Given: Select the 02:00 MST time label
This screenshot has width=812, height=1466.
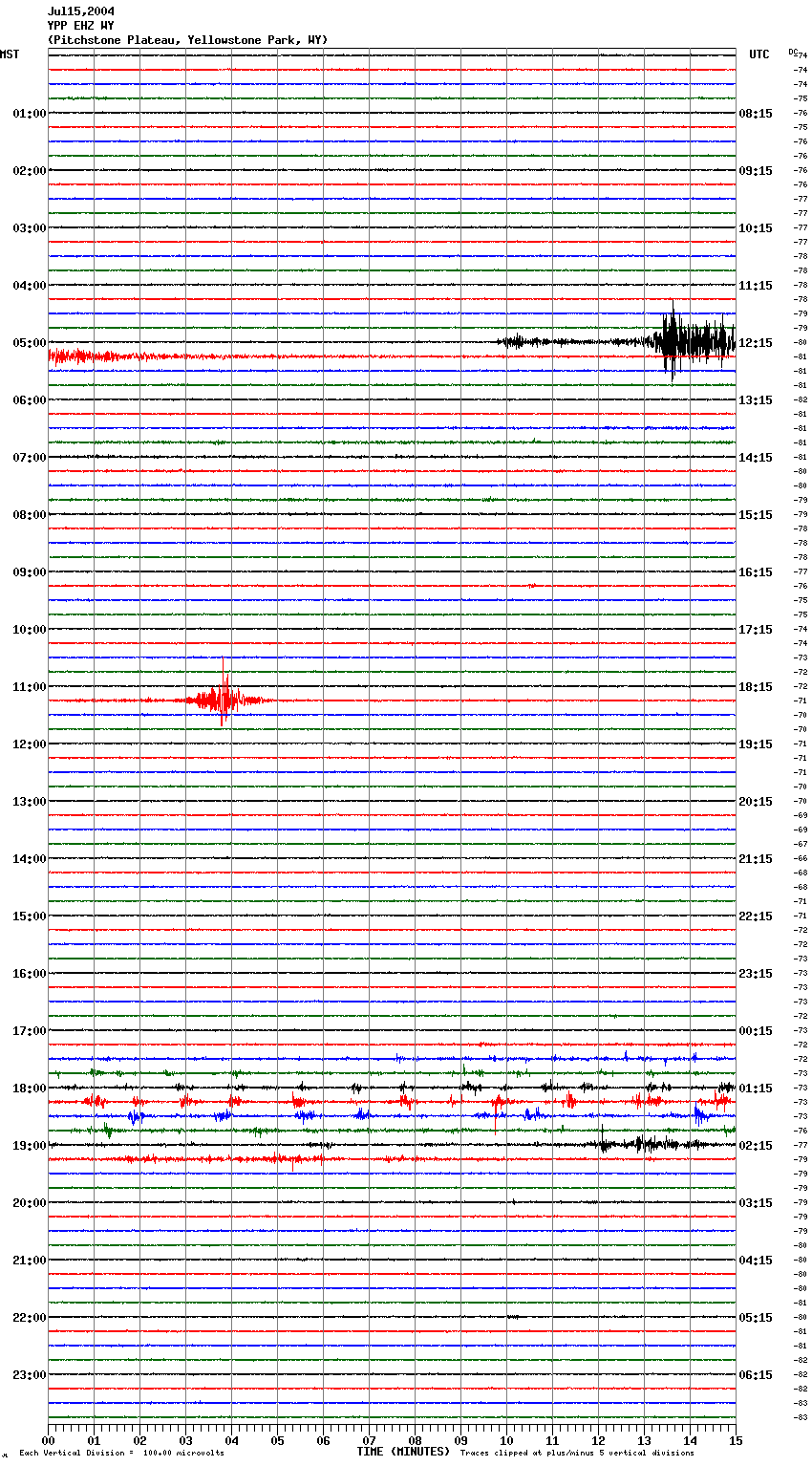Looking at the screenshot, I should coord(29,171).
